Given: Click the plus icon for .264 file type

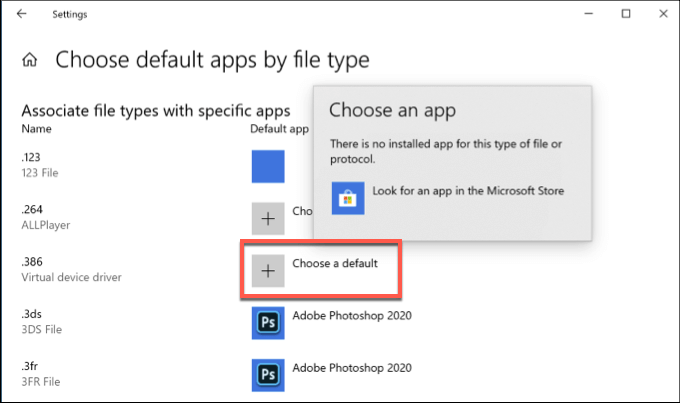Looking at the screenshot, I should coord(268,217).
